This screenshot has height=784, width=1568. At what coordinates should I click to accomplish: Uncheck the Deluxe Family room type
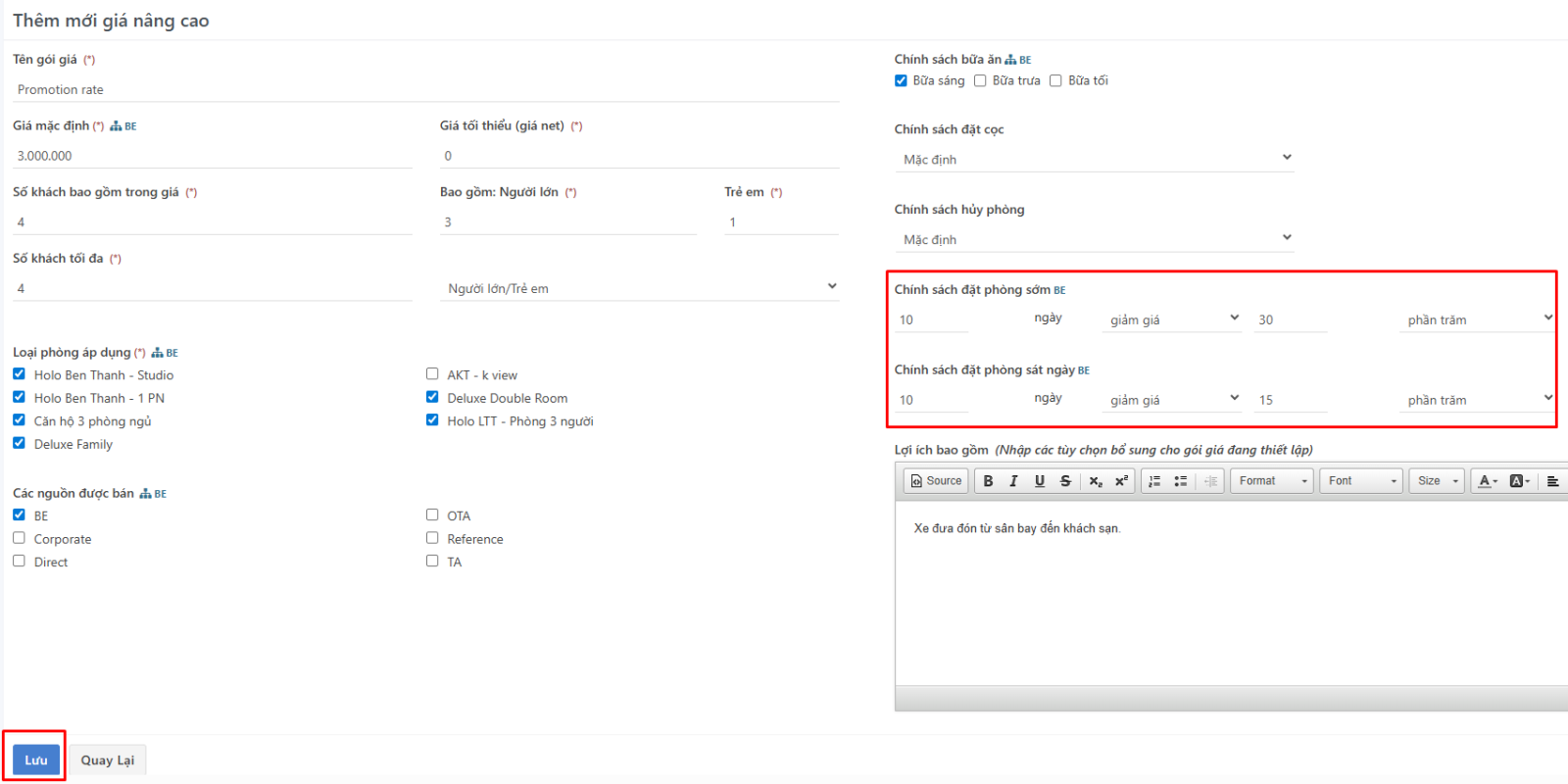pyautogui.click(x=19, y=443)
